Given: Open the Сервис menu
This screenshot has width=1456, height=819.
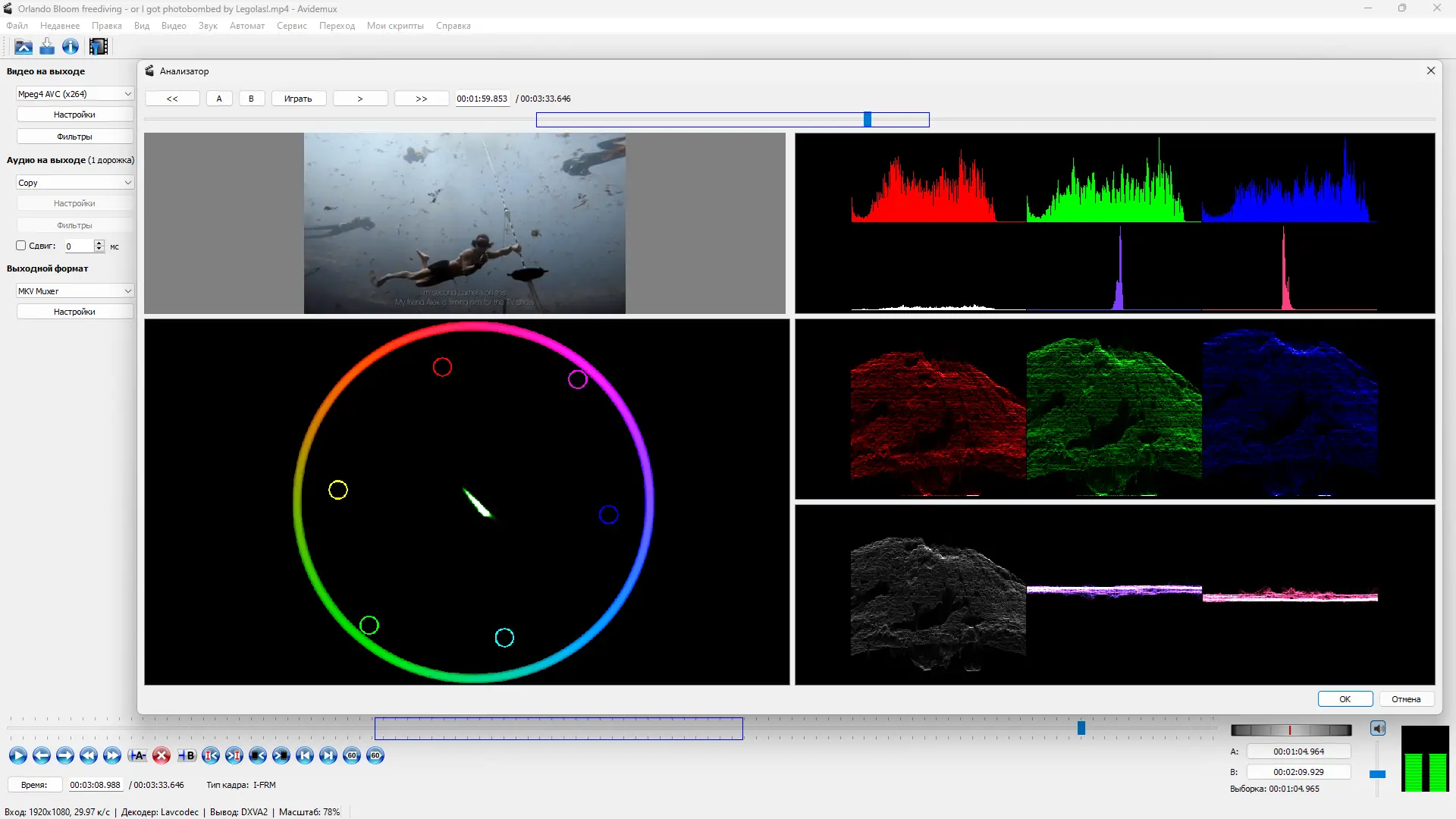Looking at the screenshot, I should pos(291,26).
